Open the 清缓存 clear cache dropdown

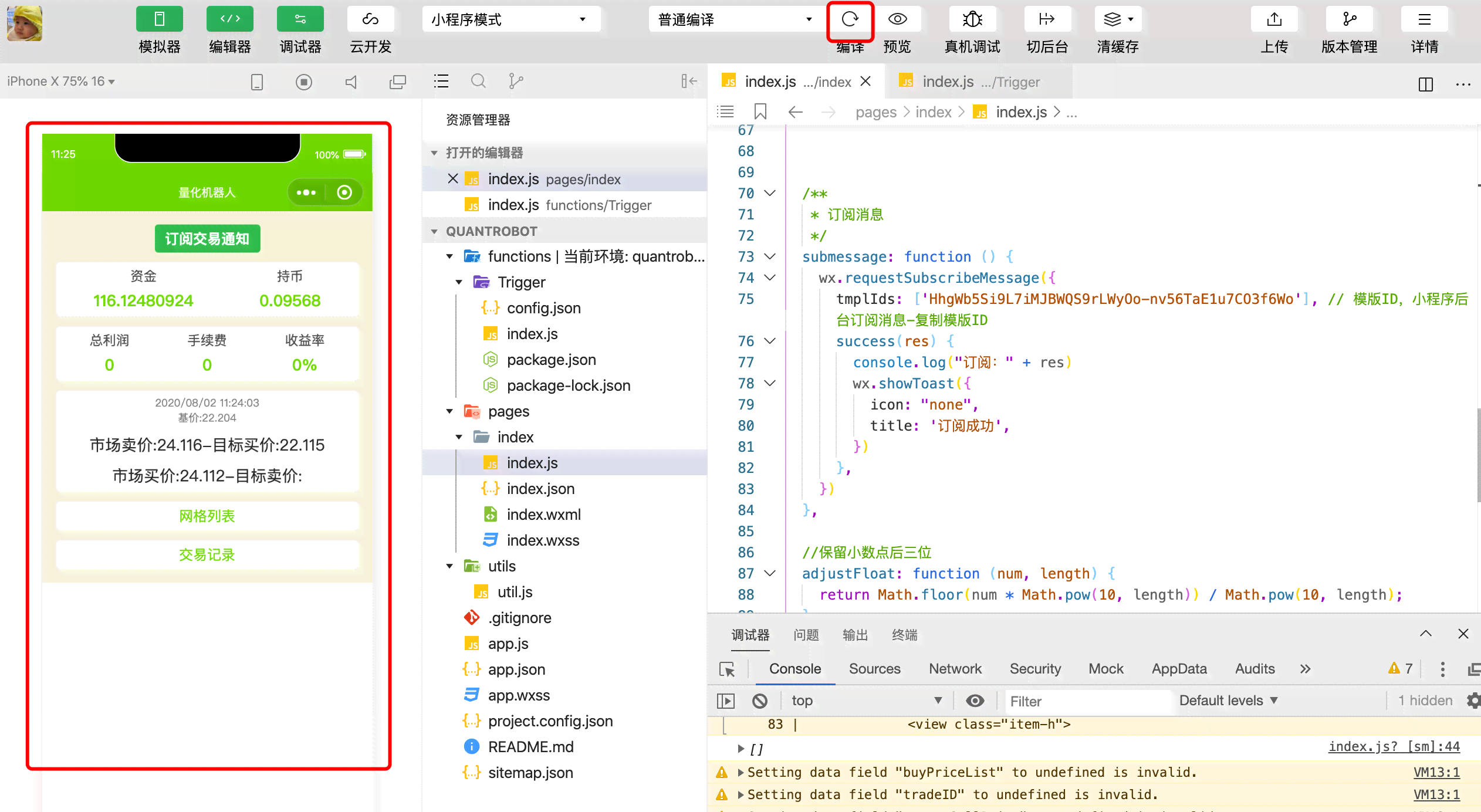tap(1118, 19)
